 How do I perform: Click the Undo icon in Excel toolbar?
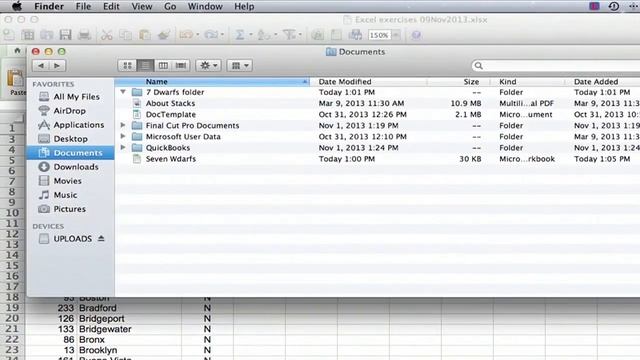(x=186, y=35)
